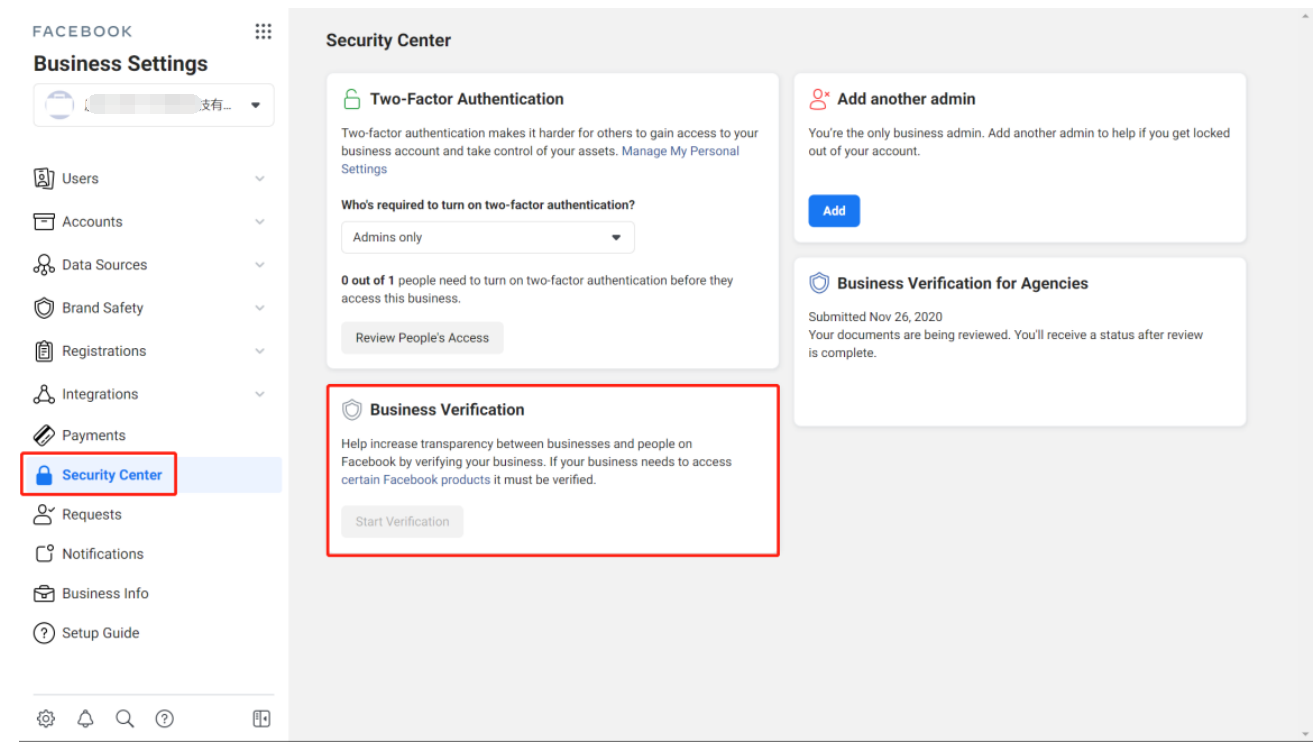The image size is (1314, 742).
Task: Open the notifications bell icon
Action: (86, 718)
